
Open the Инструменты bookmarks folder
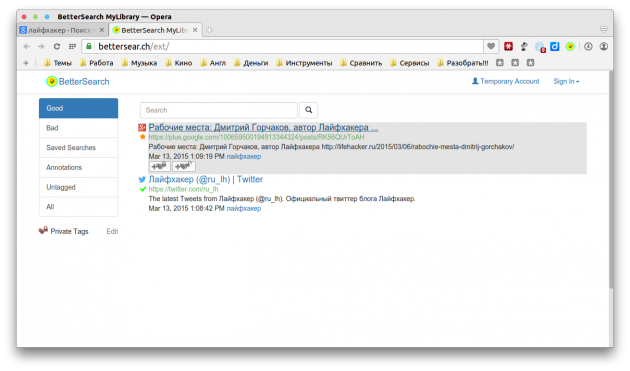304,63
